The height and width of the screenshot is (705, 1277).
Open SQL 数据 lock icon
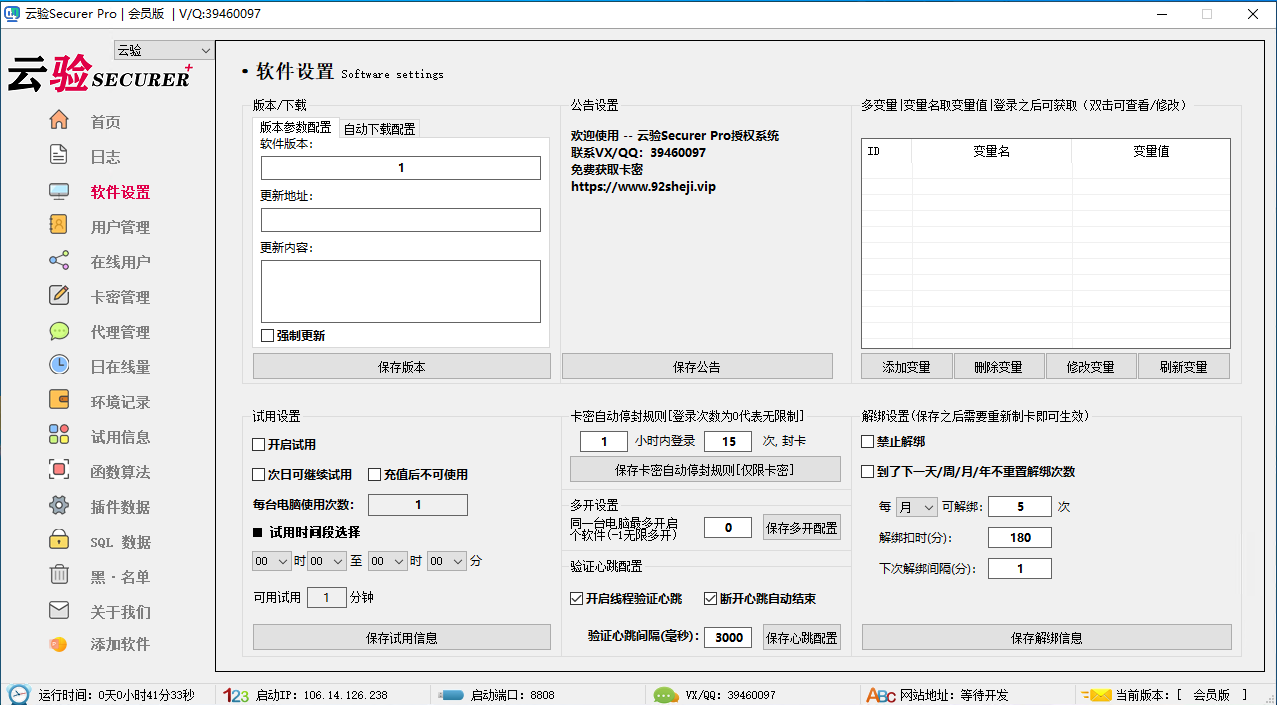(59, 541)
